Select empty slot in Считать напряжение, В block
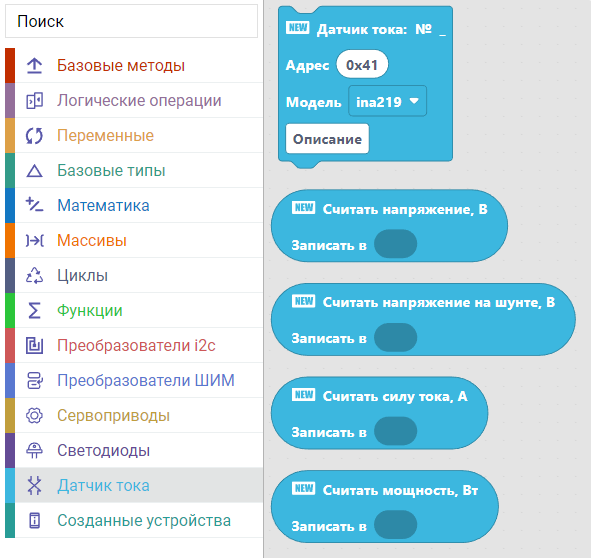Viewport: 591px width, 558px height. 395,244
